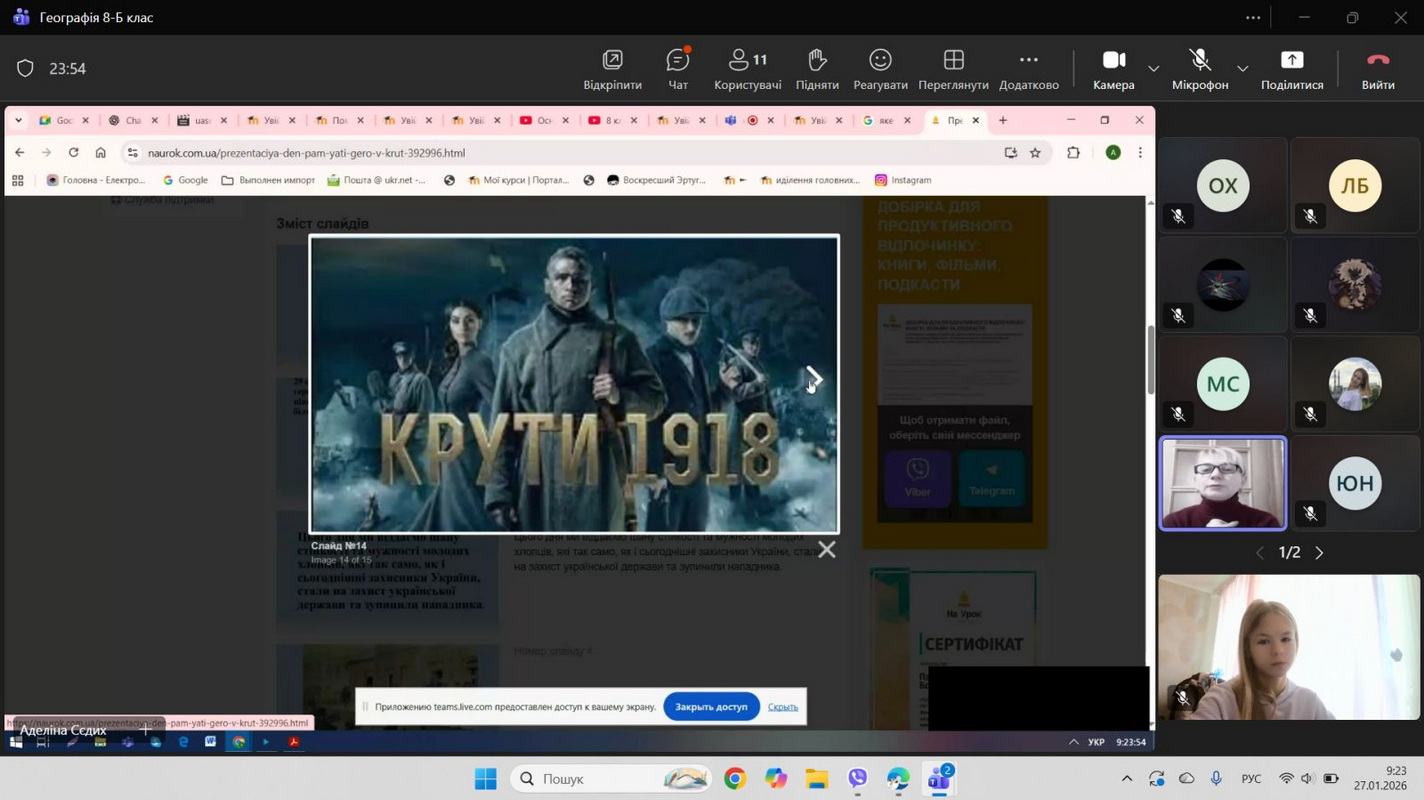This screenshot has width=1424, height=800.
Task: Share screen with Поділитися
Action: tap(1291, 69)
